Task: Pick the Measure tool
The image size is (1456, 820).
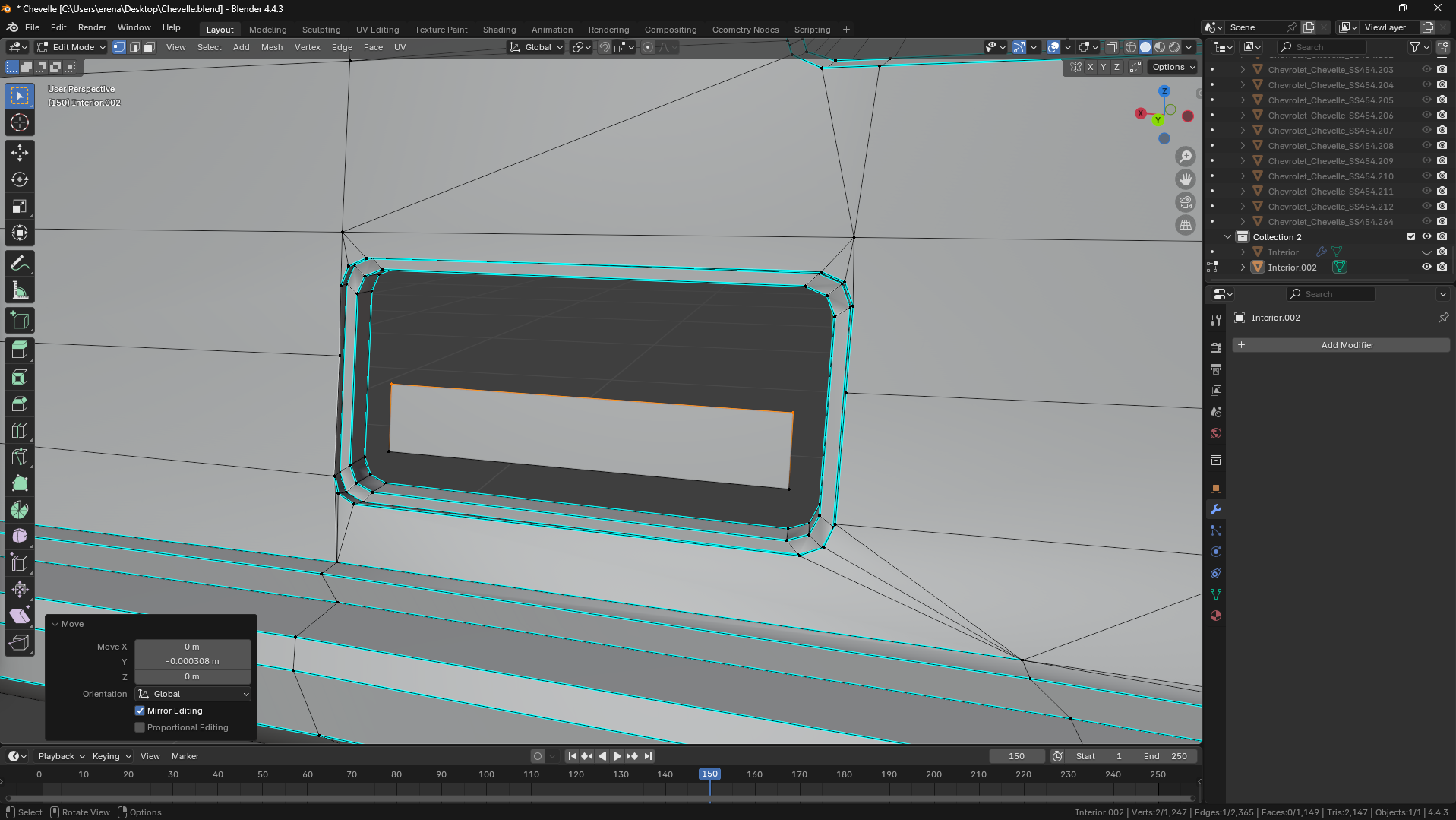Action: point(20,290)
